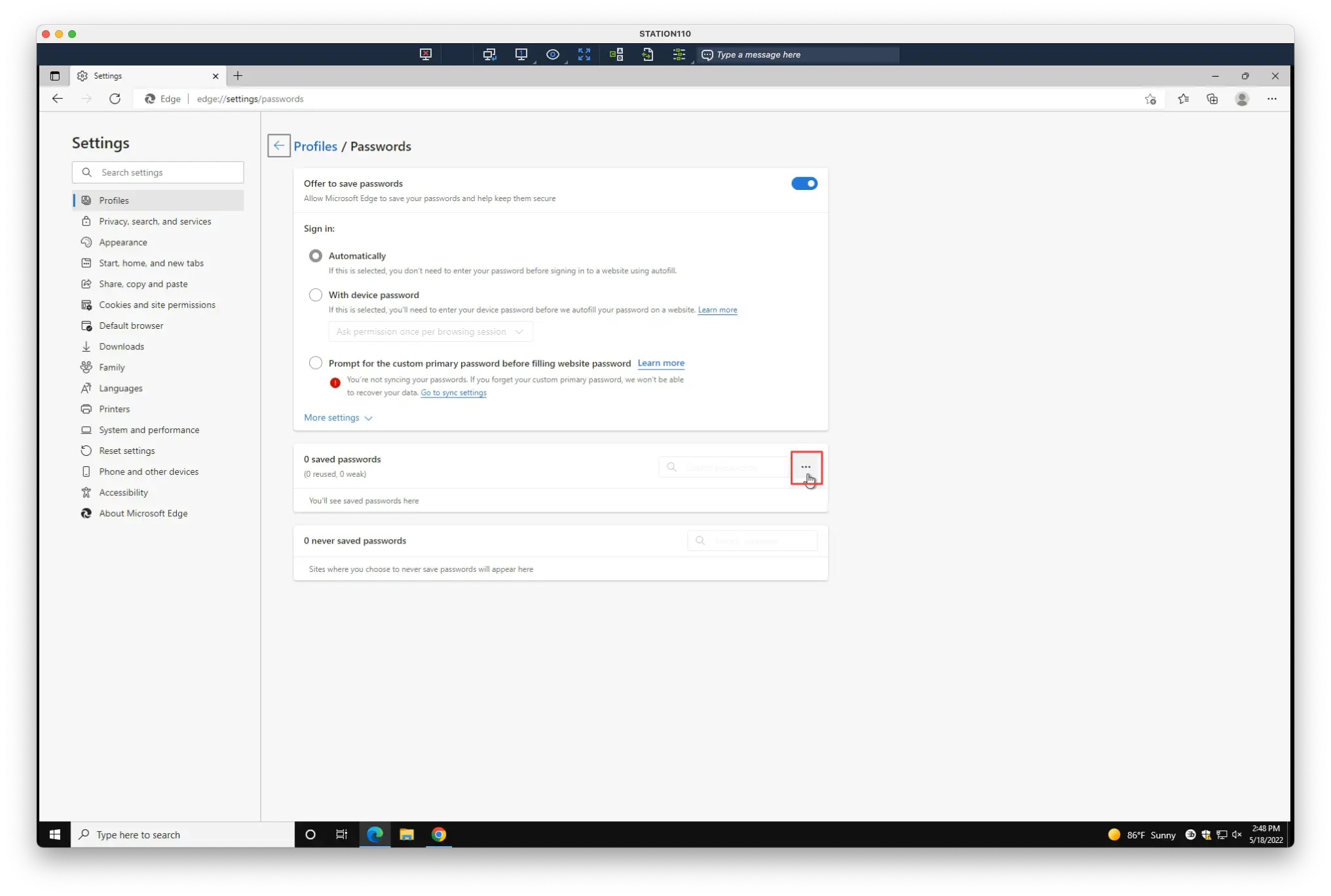Open the saved passwords more actions button
This screenshot has width=1331, height=896.
click(x=806, y=467)
